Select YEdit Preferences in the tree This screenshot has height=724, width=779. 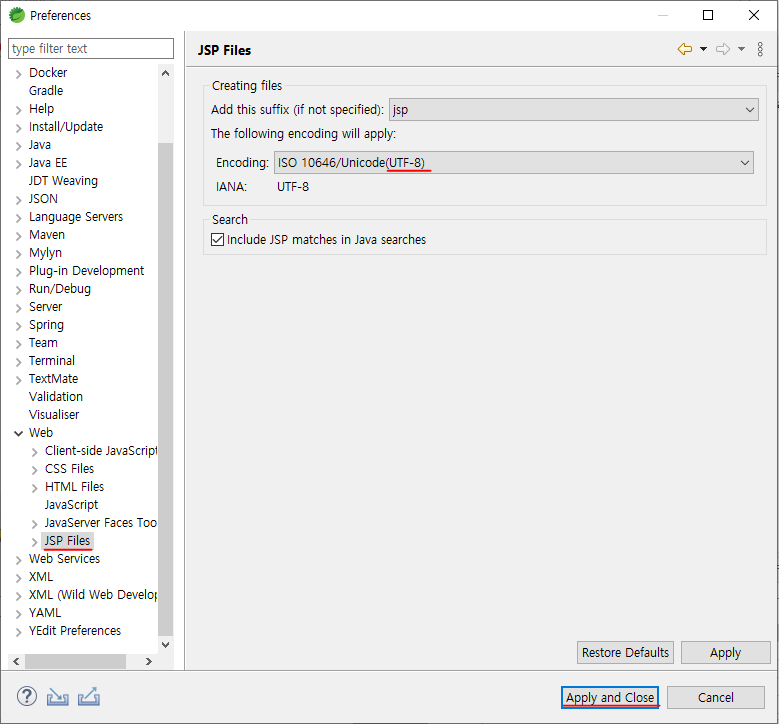(75, 631)
